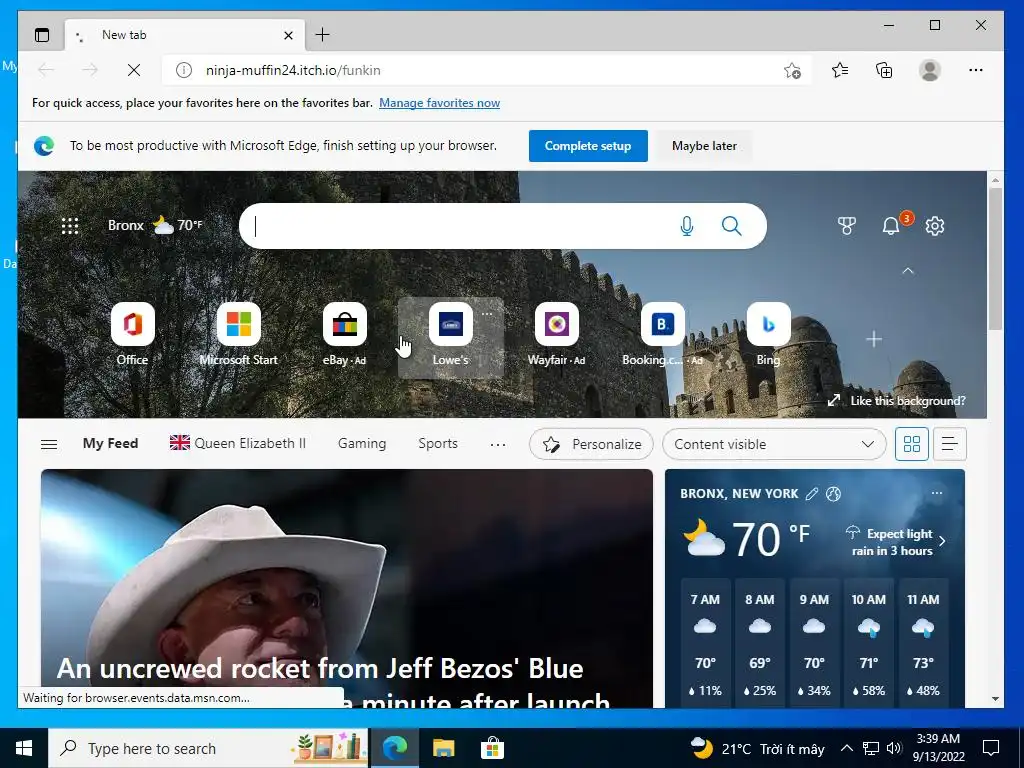
Task: Open the Collections icon
Action: [x=884, y=70]
